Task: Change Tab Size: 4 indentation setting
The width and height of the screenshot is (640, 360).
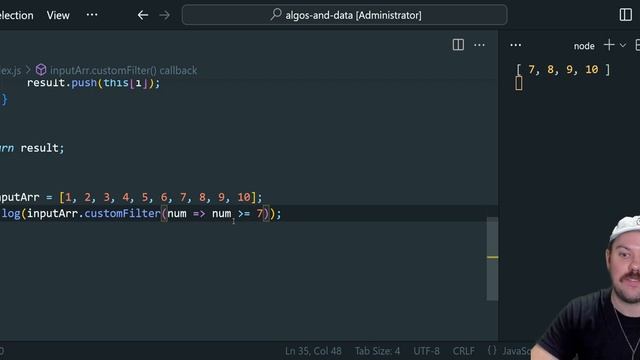Action: pos(377,351)
